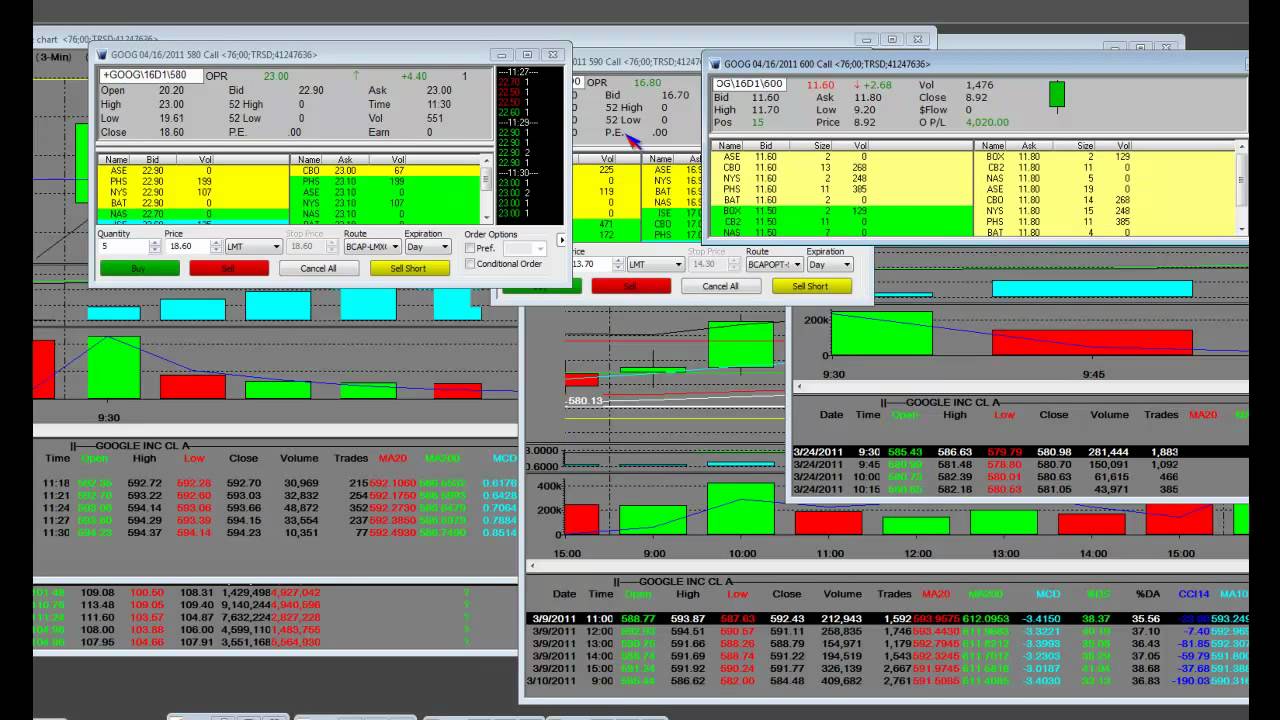The image size is (1280, 720).
Task: Select the 11:30 row in the left time table
Action: pyautogui.click(x=277, y=533)
